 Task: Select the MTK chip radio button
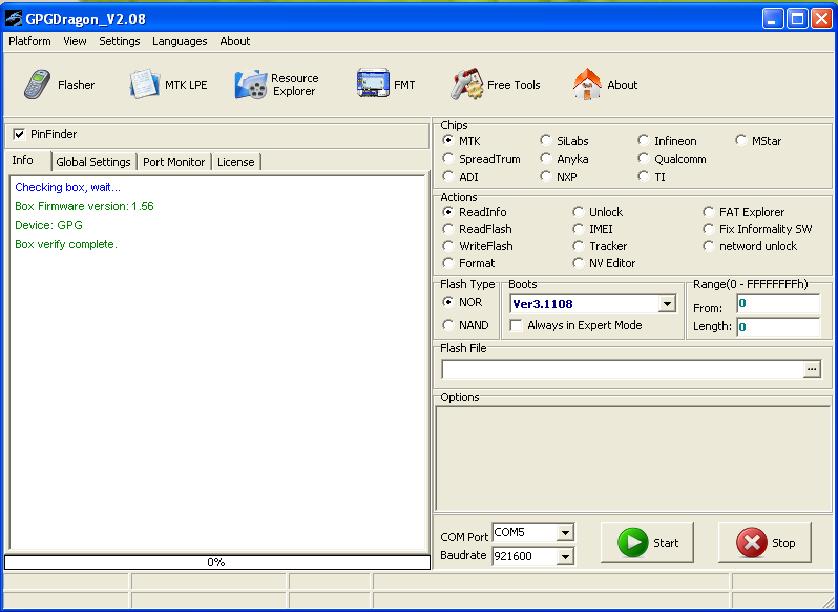[x=448, y=141]
